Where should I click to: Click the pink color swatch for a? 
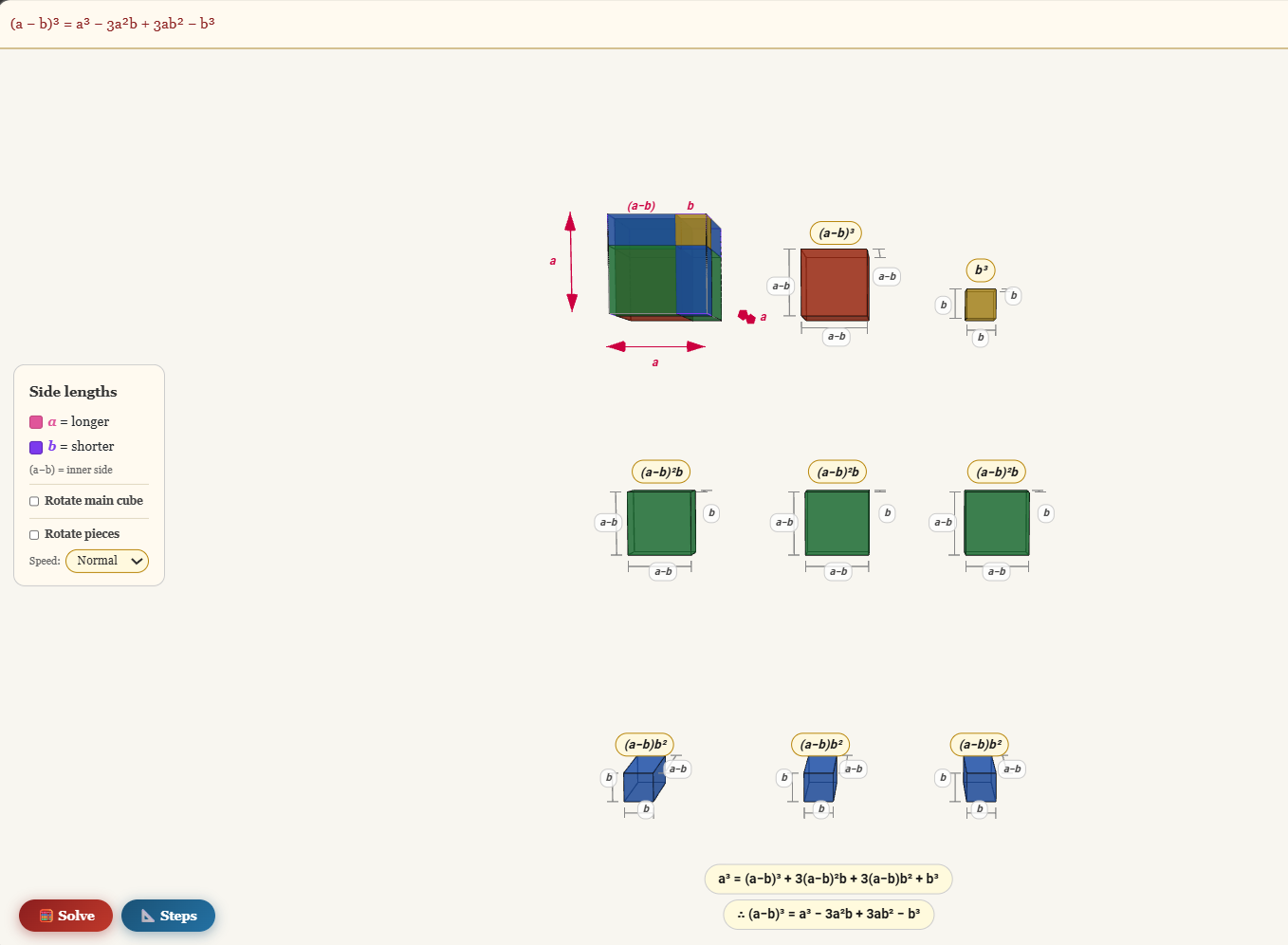[x=36, y=422]
